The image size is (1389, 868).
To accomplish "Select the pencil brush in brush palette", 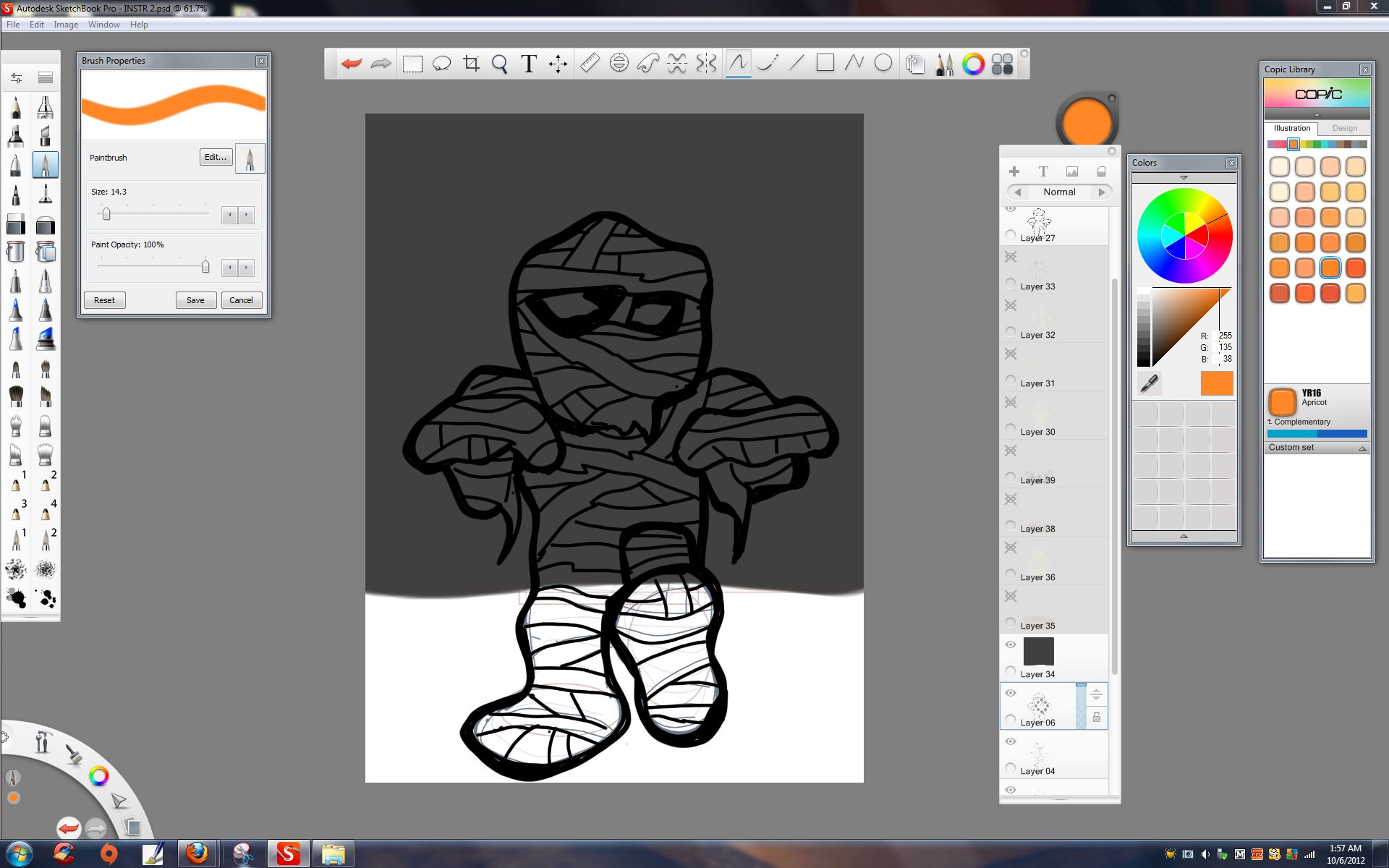I will (16, 108).
